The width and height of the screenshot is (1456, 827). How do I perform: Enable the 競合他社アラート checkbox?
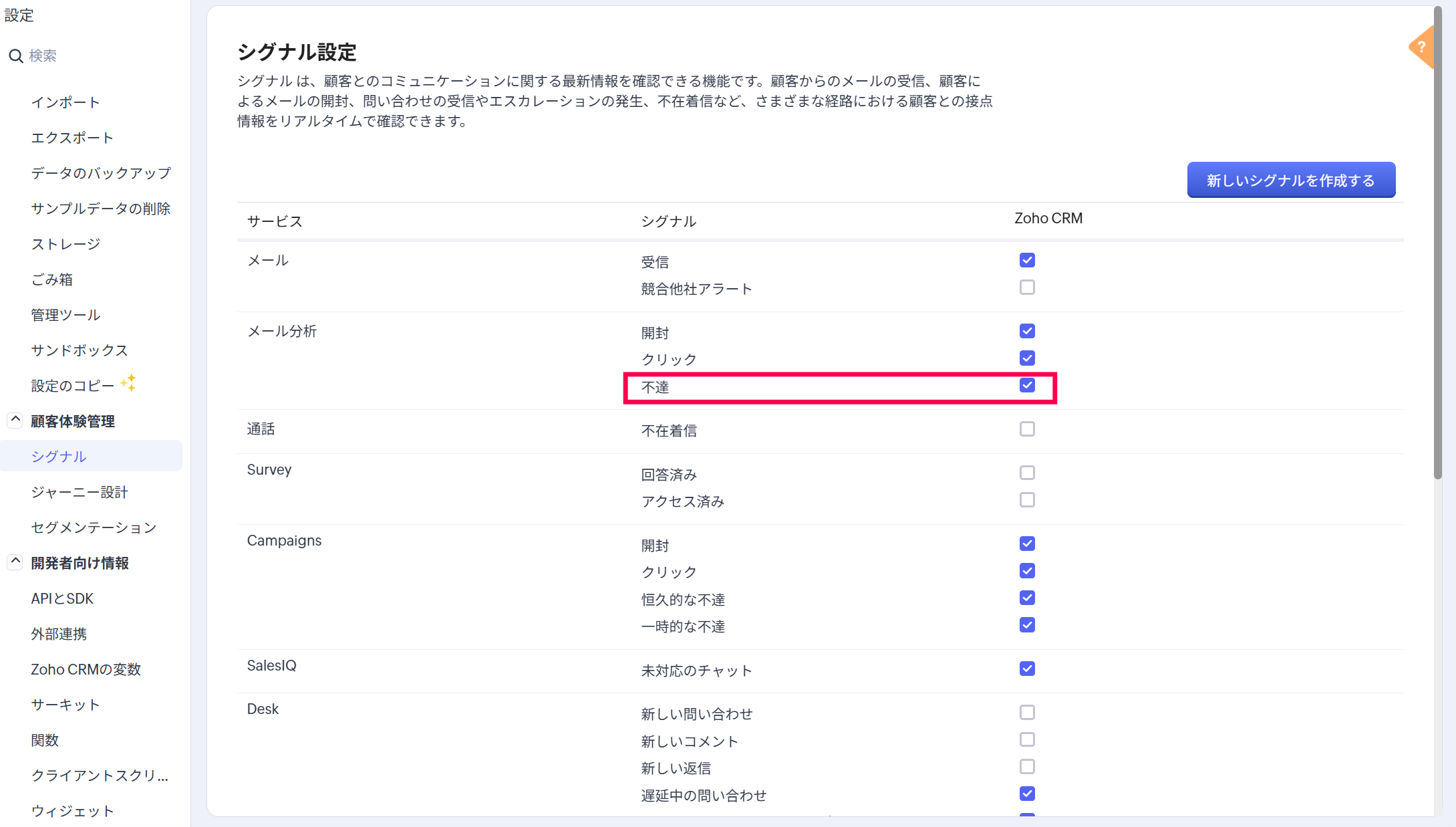tap(1027, 287)
